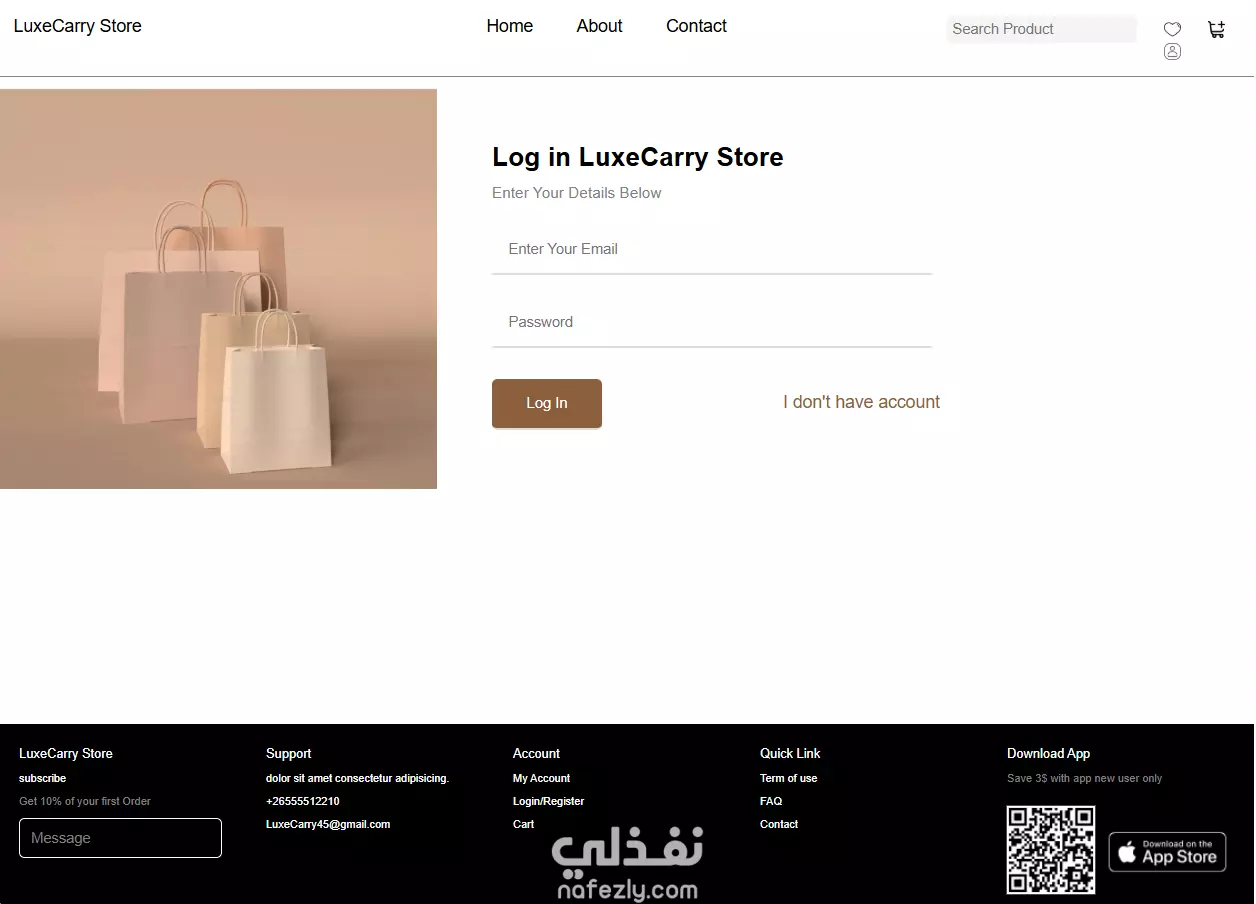Screen dimensions: 1256x904
Task: Open Login/Register footer link
Action: click(548, 801)
